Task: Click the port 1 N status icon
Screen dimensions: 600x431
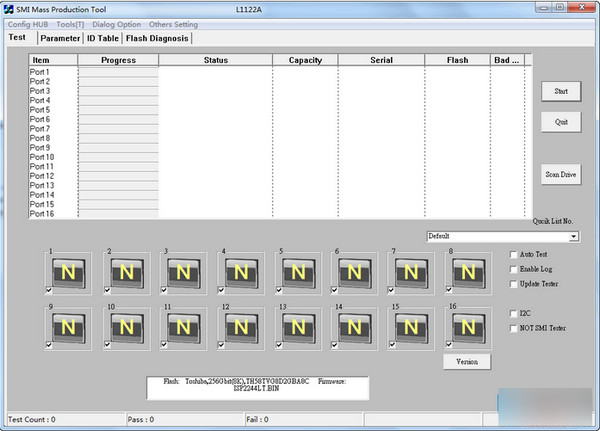Action: click(x=70, y=273)
